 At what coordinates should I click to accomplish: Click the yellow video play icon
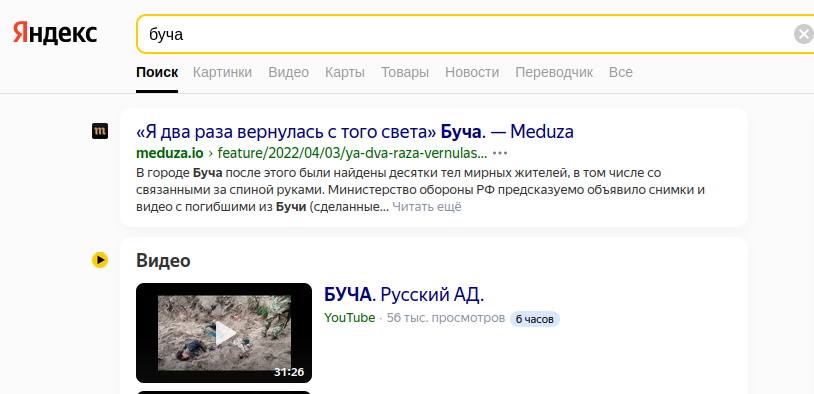100,260
